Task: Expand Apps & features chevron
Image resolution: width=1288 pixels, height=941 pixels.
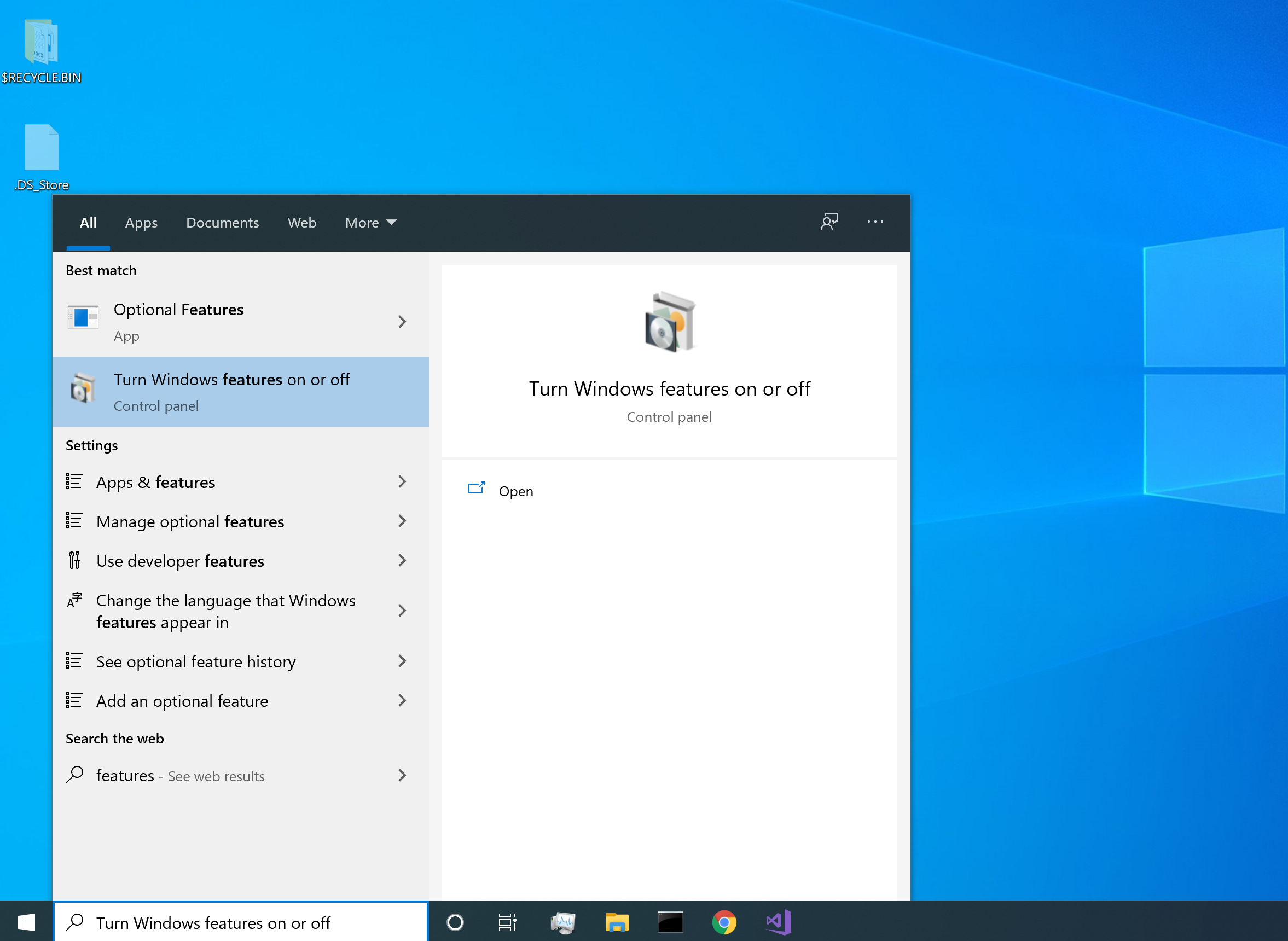Action: tap(402, 481)
